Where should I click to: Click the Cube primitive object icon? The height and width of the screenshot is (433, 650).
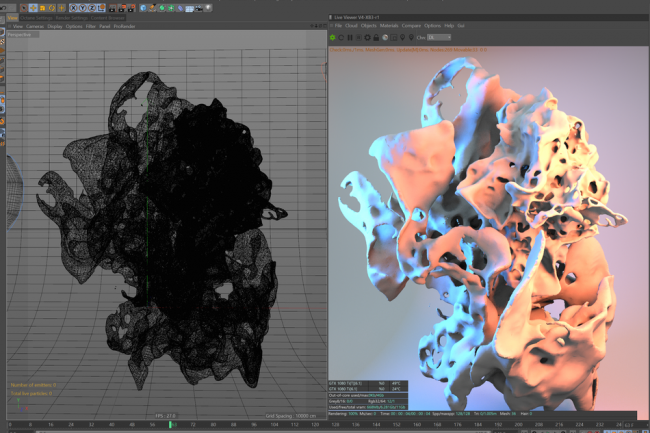pyautogui.click(x=143, y=8)
